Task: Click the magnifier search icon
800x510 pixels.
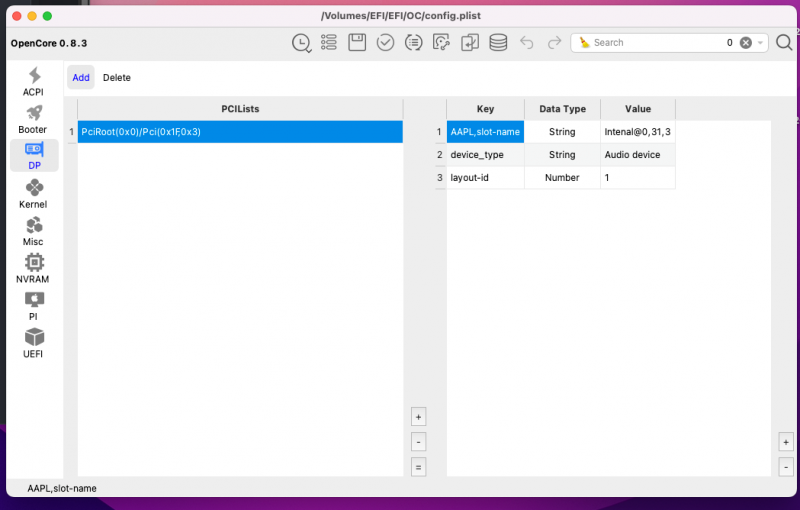Action: coord(784,42)
